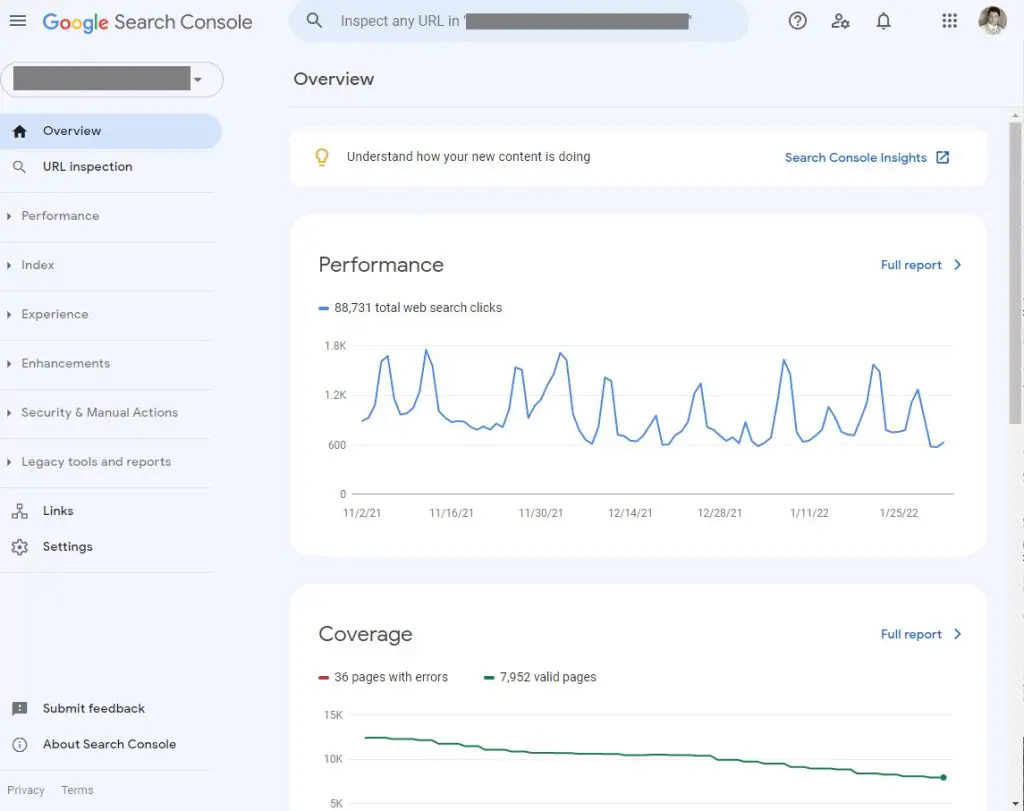The width and height of the screenshot is (1024, 811).
Task: Click the Performance card heading
Action: [x=381, y=264]
